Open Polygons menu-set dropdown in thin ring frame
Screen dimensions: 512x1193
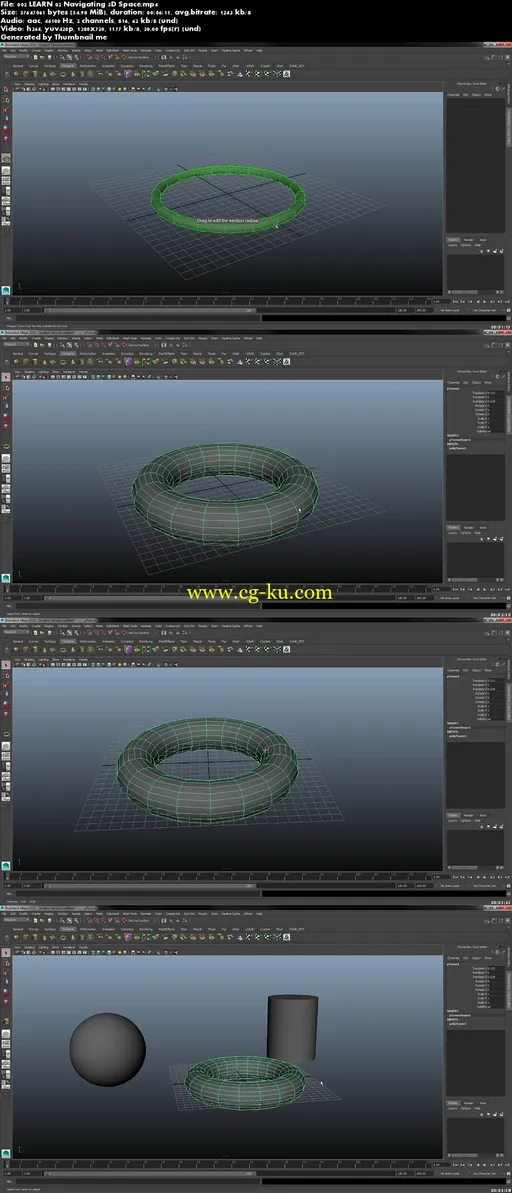15,57
